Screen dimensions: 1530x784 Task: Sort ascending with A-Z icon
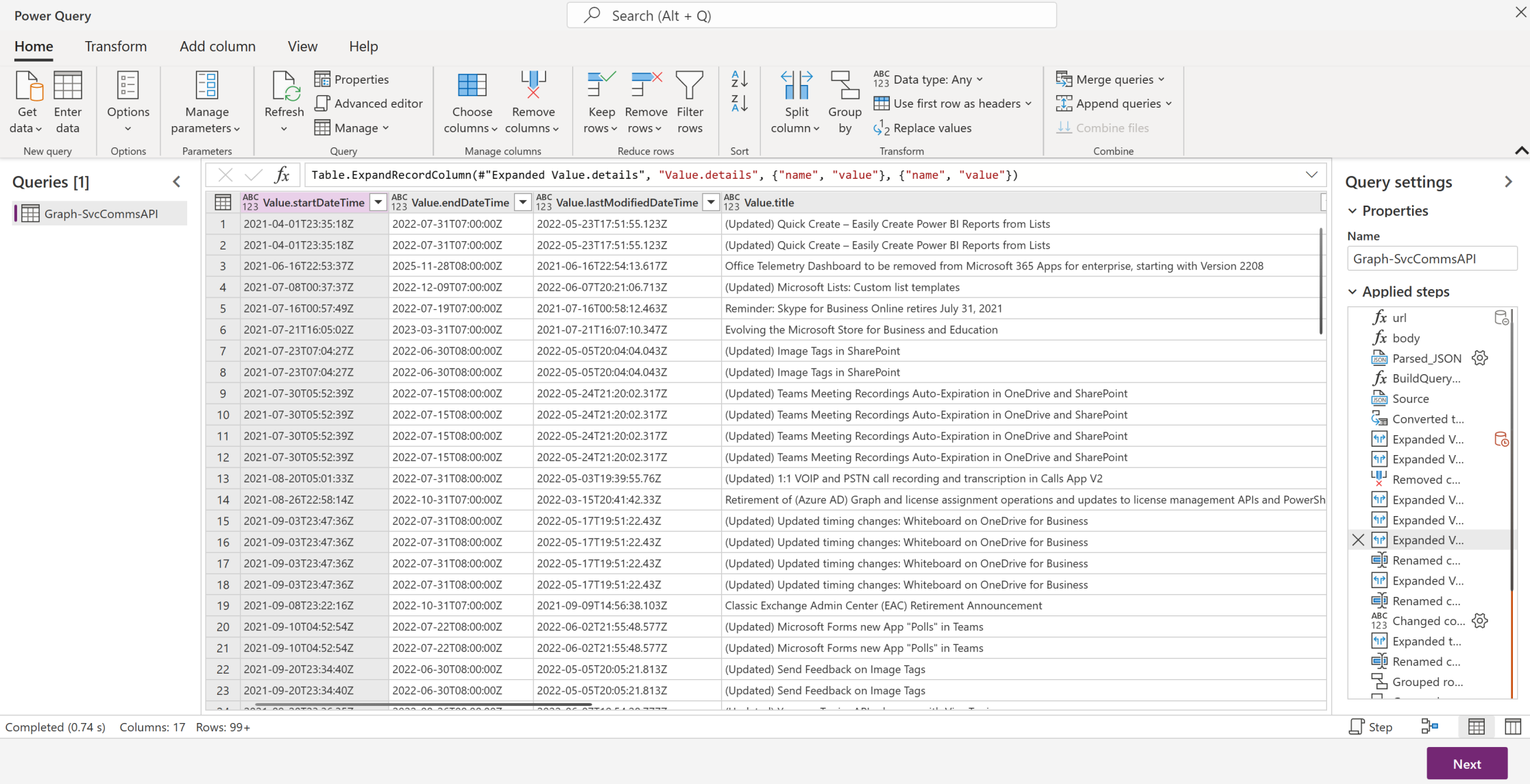739,79
